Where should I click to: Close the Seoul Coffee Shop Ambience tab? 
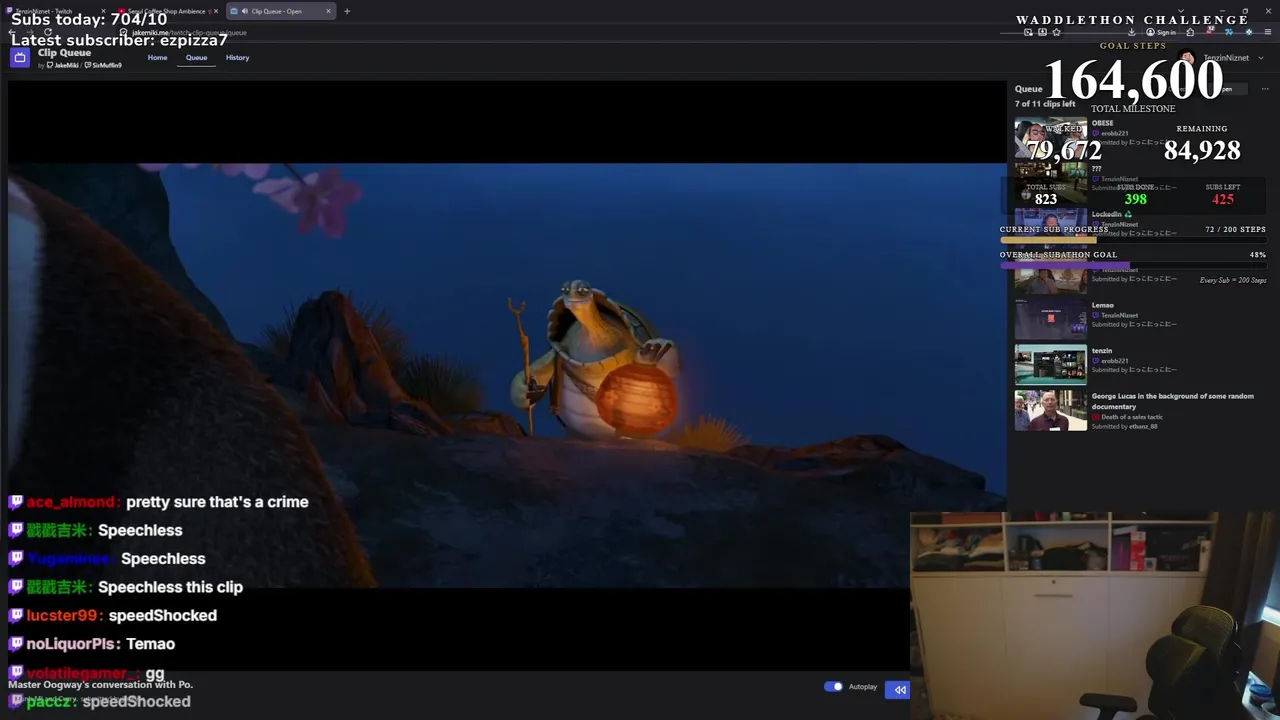click(x=216, y=11)
